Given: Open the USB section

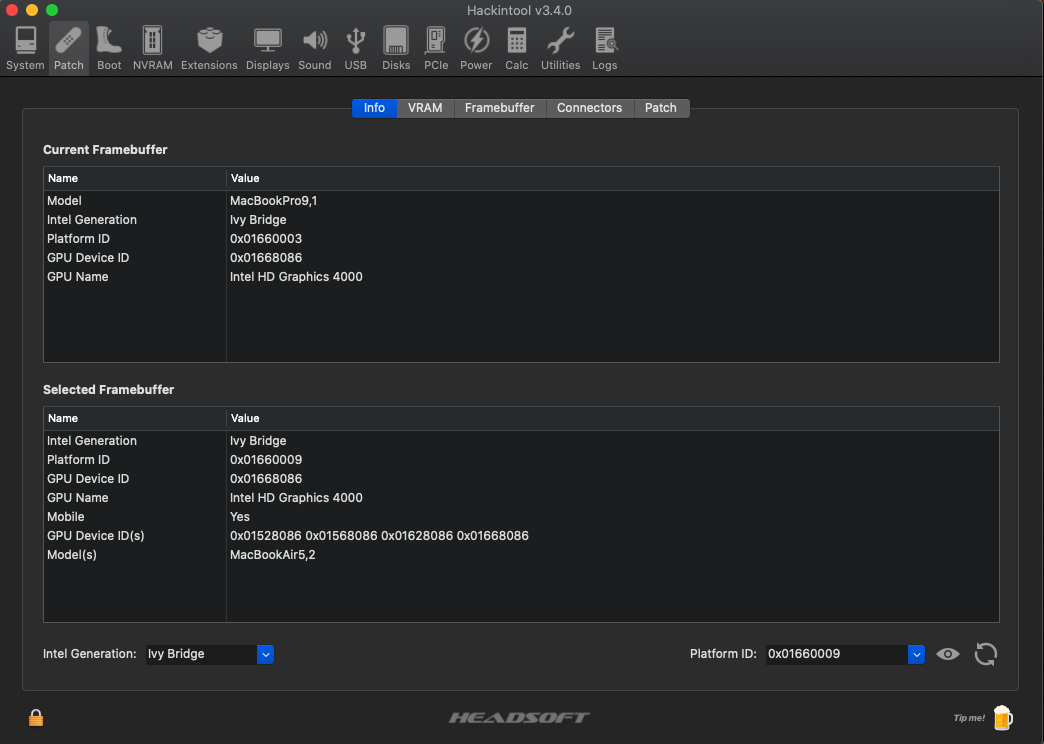Looking at the screenshot, I should (x=355, y=48).
